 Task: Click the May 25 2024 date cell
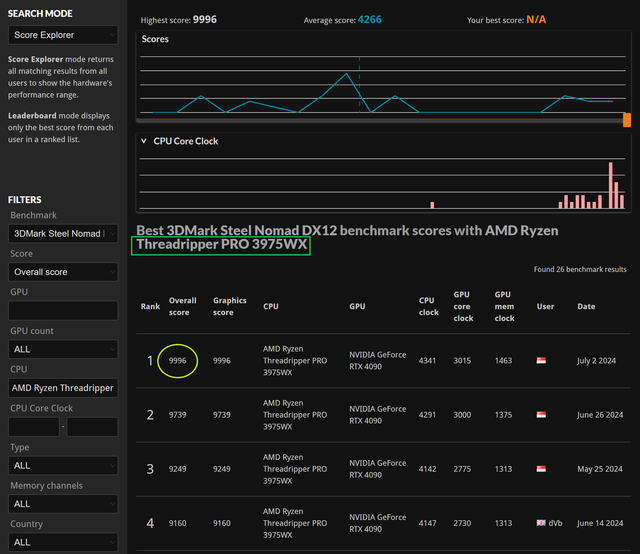(x=600, y=469)
